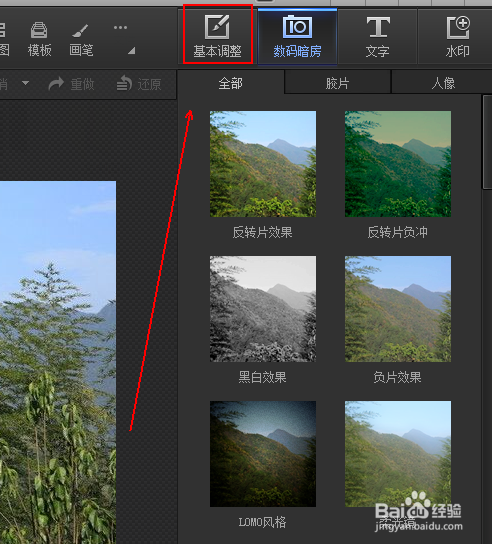Apply the 反转片效果 filter thumbnail

263,164
